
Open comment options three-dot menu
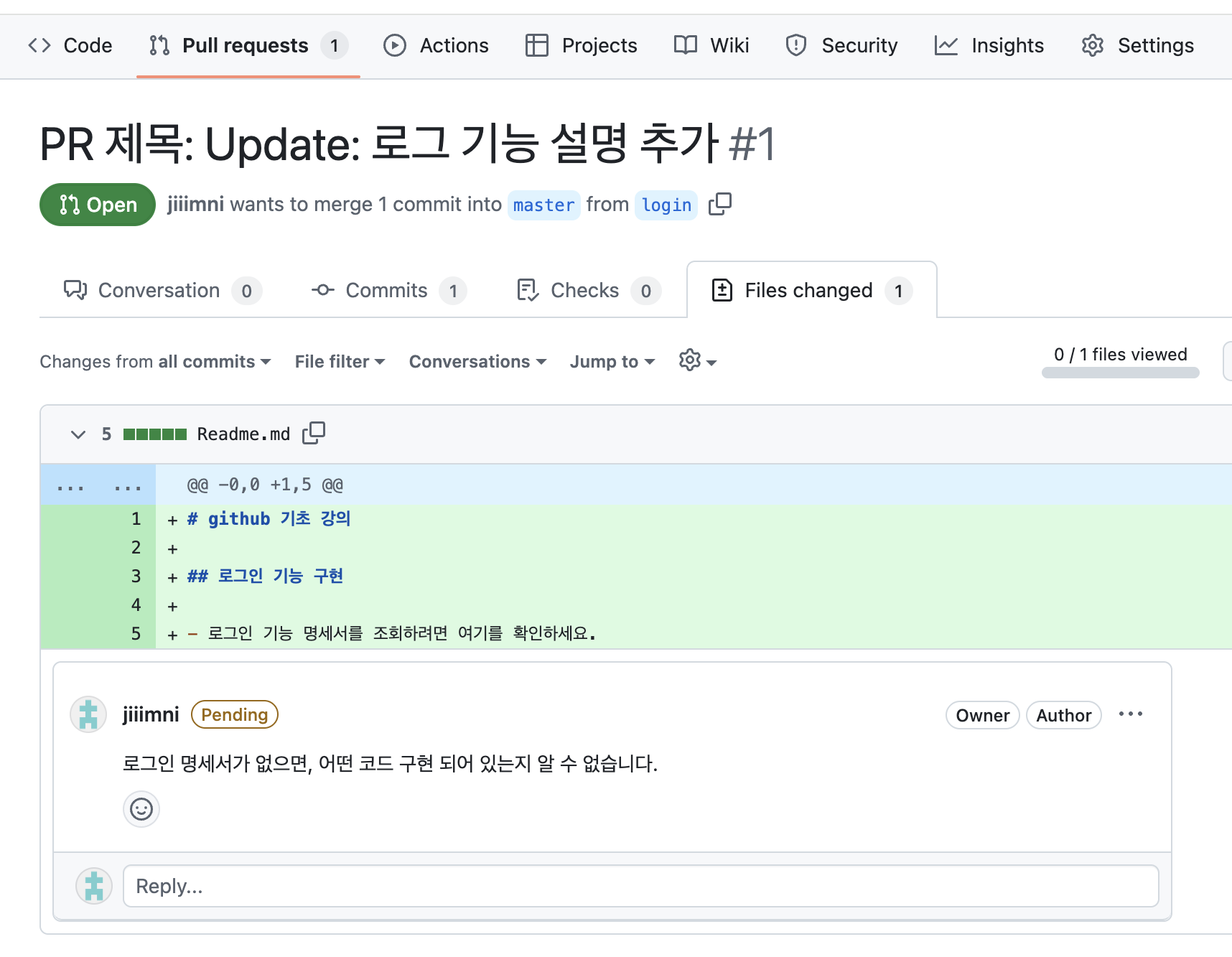tap(1130, 714)
